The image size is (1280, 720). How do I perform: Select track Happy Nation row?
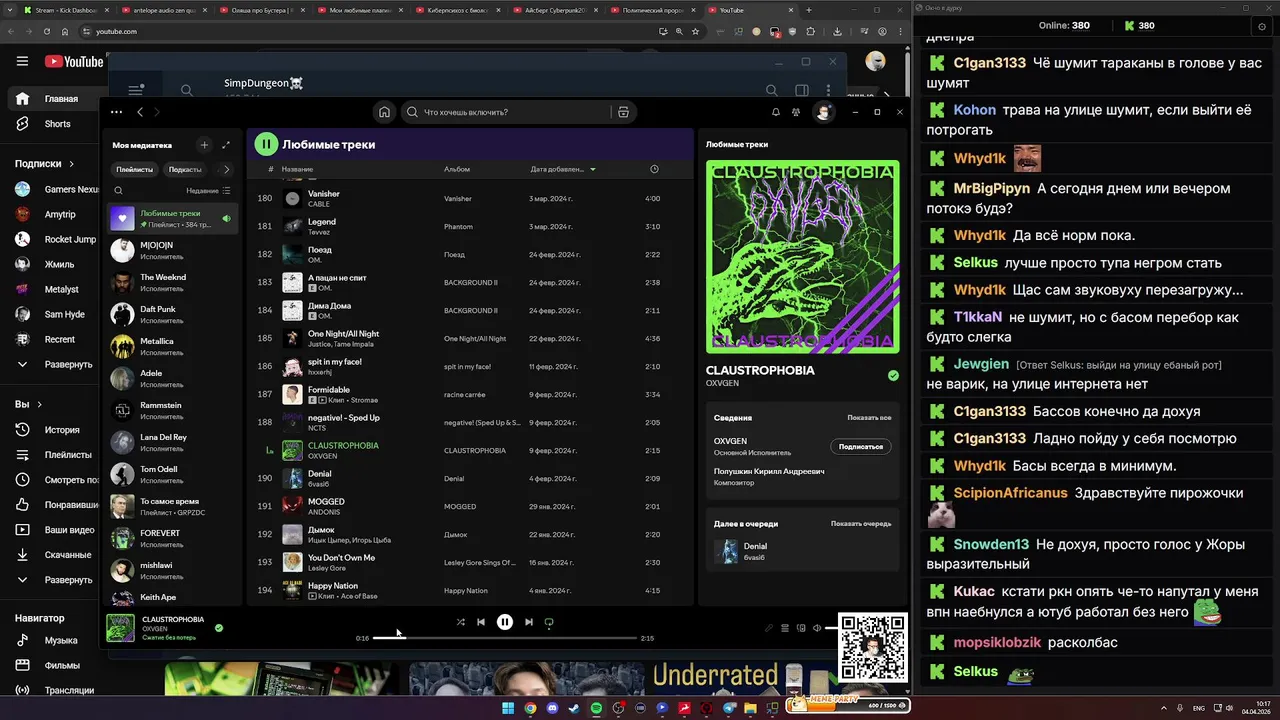(470, 590)
